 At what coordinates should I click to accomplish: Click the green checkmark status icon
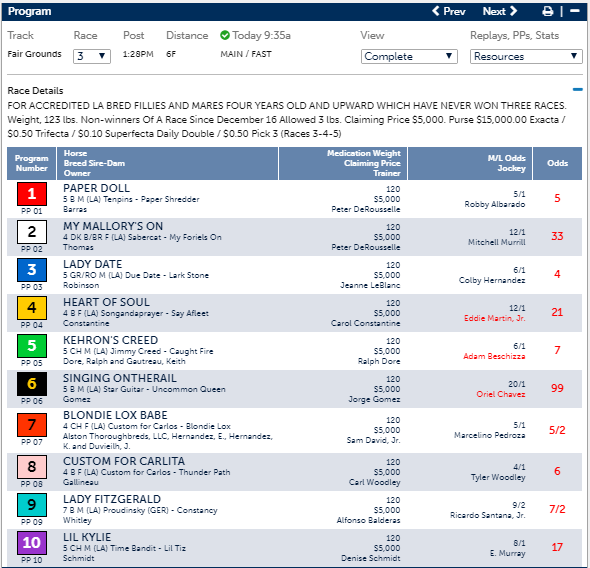(225, 35)
